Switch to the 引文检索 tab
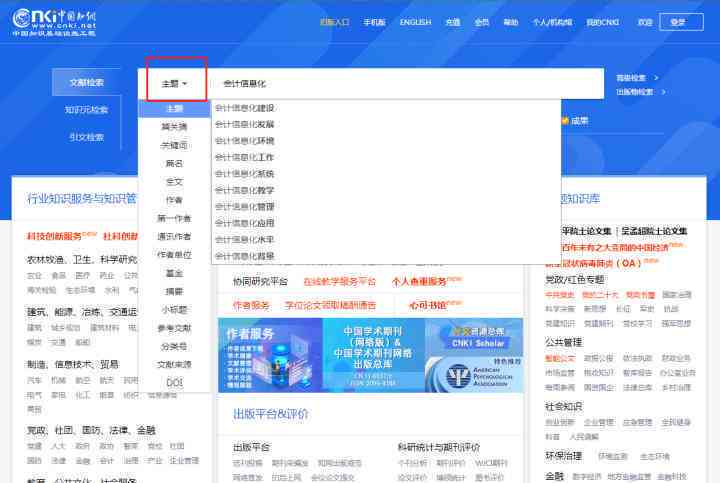 tap(86, 137)
